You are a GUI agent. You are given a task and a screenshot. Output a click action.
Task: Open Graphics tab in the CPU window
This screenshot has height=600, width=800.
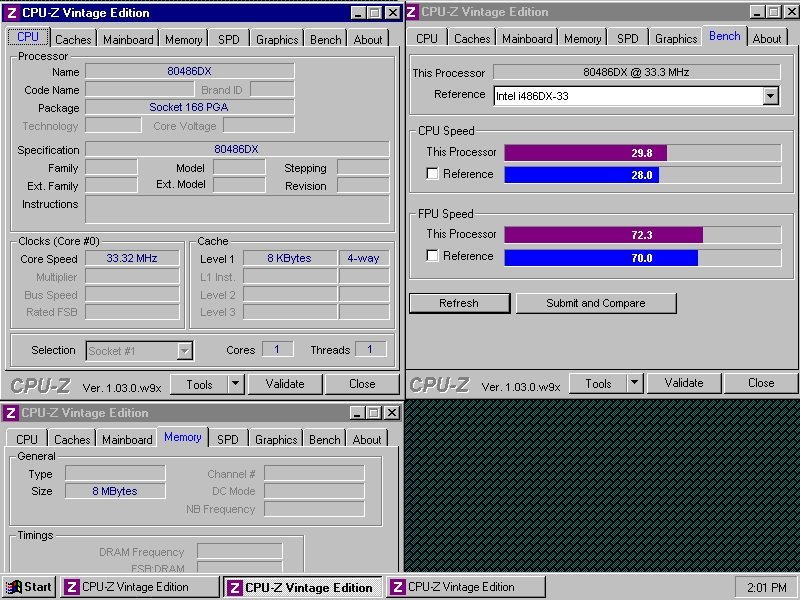(277, 39)
